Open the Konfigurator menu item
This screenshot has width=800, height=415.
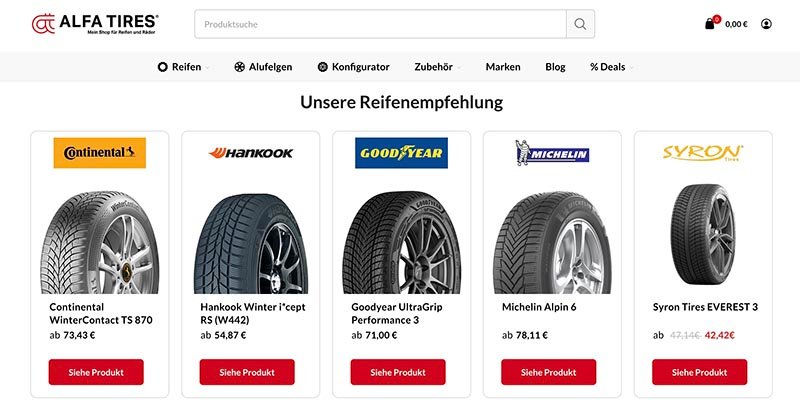coord(354,67)
